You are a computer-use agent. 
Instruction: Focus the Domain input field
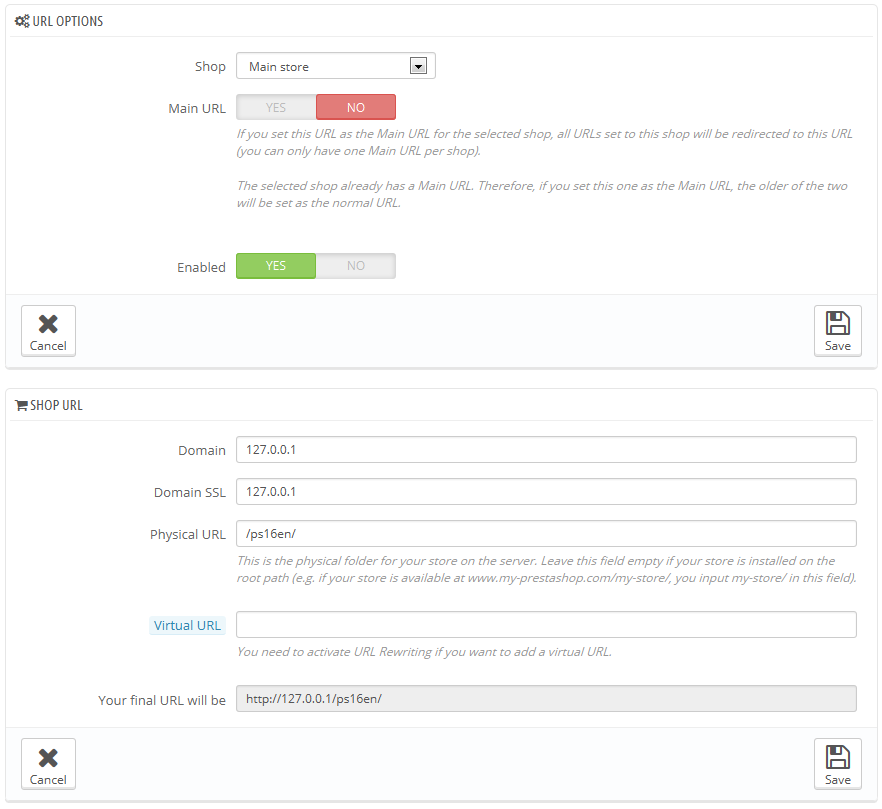point(546,450)
